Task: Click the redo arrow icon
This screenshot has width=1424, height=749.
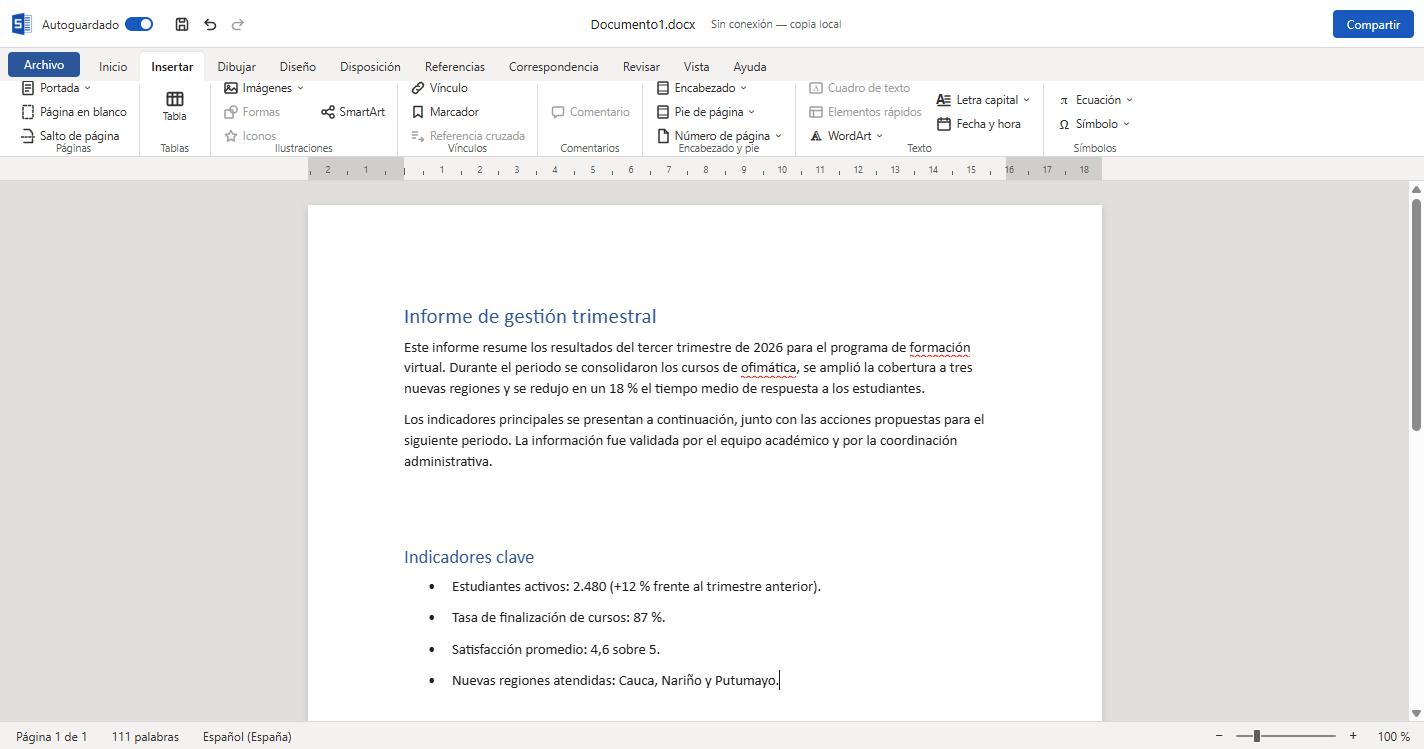Action: pos(238,24)
